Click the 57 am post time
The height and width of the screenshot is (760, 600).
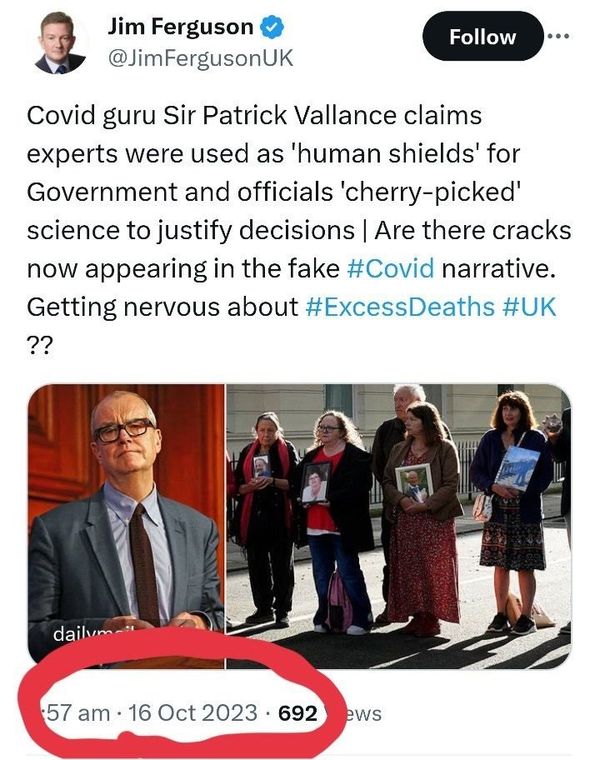[x=76, y=713]
